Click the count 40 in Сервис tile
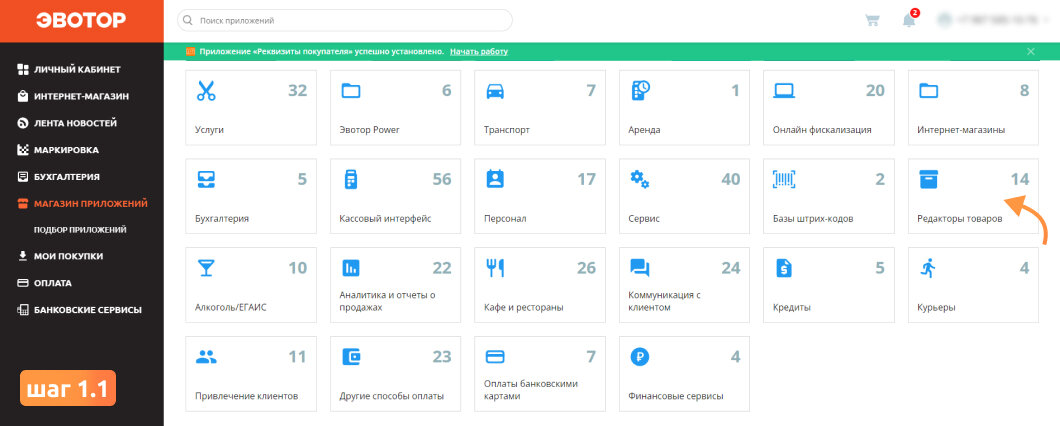Viewport: 1060px width, 426px height. 731,179
